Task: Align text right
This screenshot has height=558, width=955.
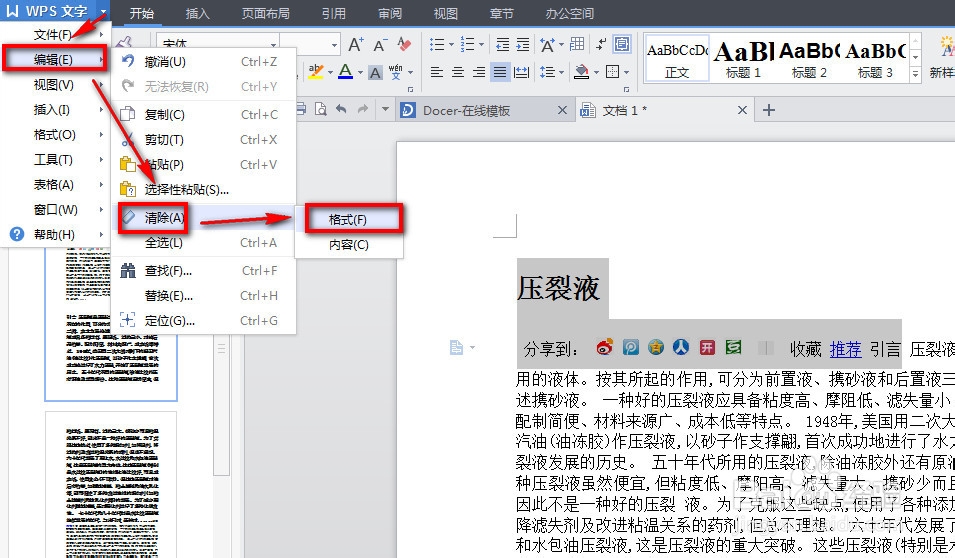Action: 479,72
